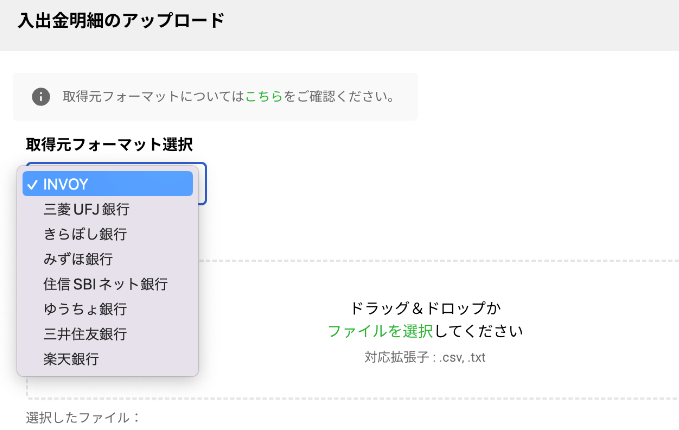Click 対応拡張子 .csv, .txt text
Viewport: 679px width, 430px height.
coord(425,358)
